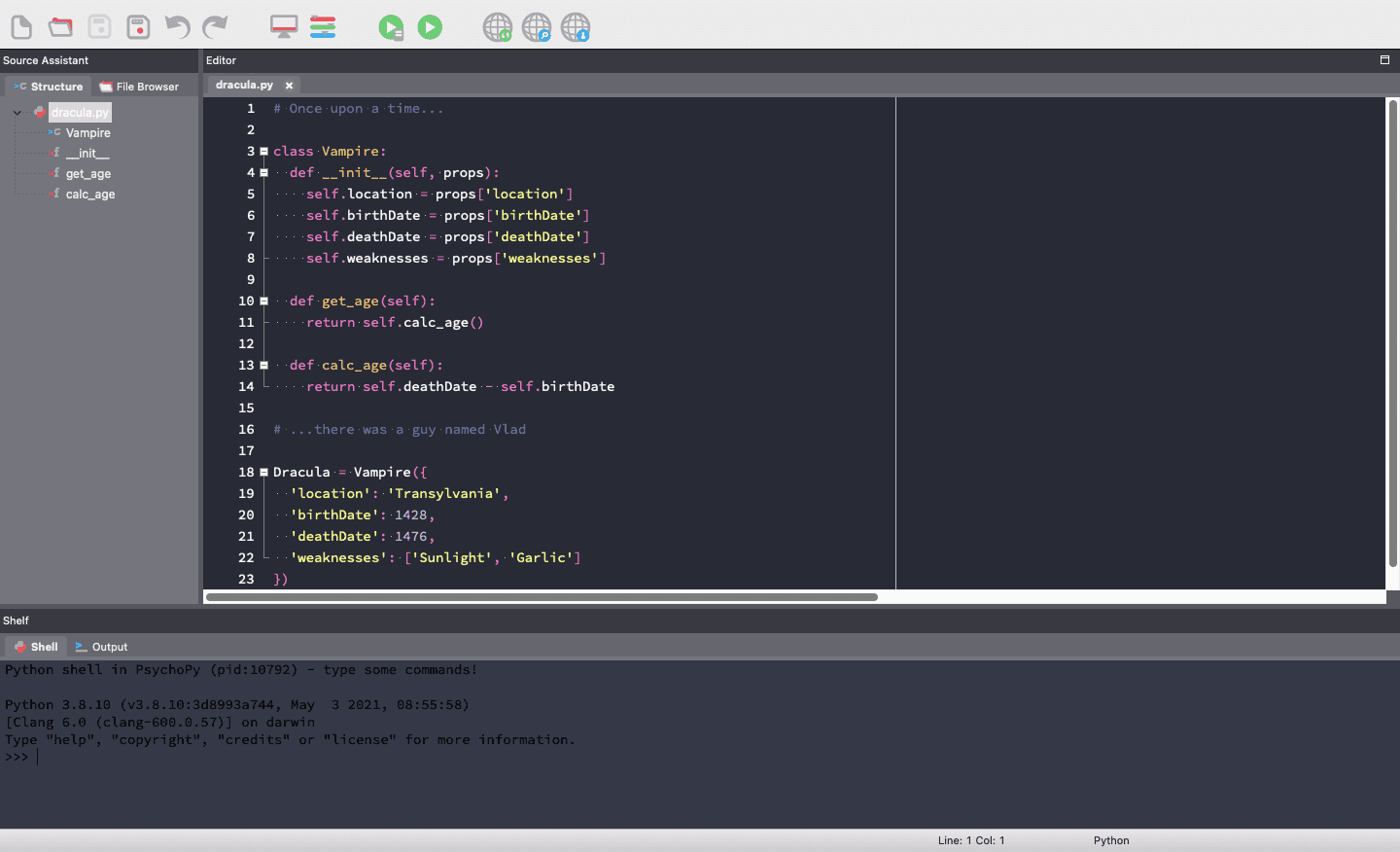Collapse the __init__ method fold on line 4
This screenshot has width=1400, height=852.
coord(263,173)
